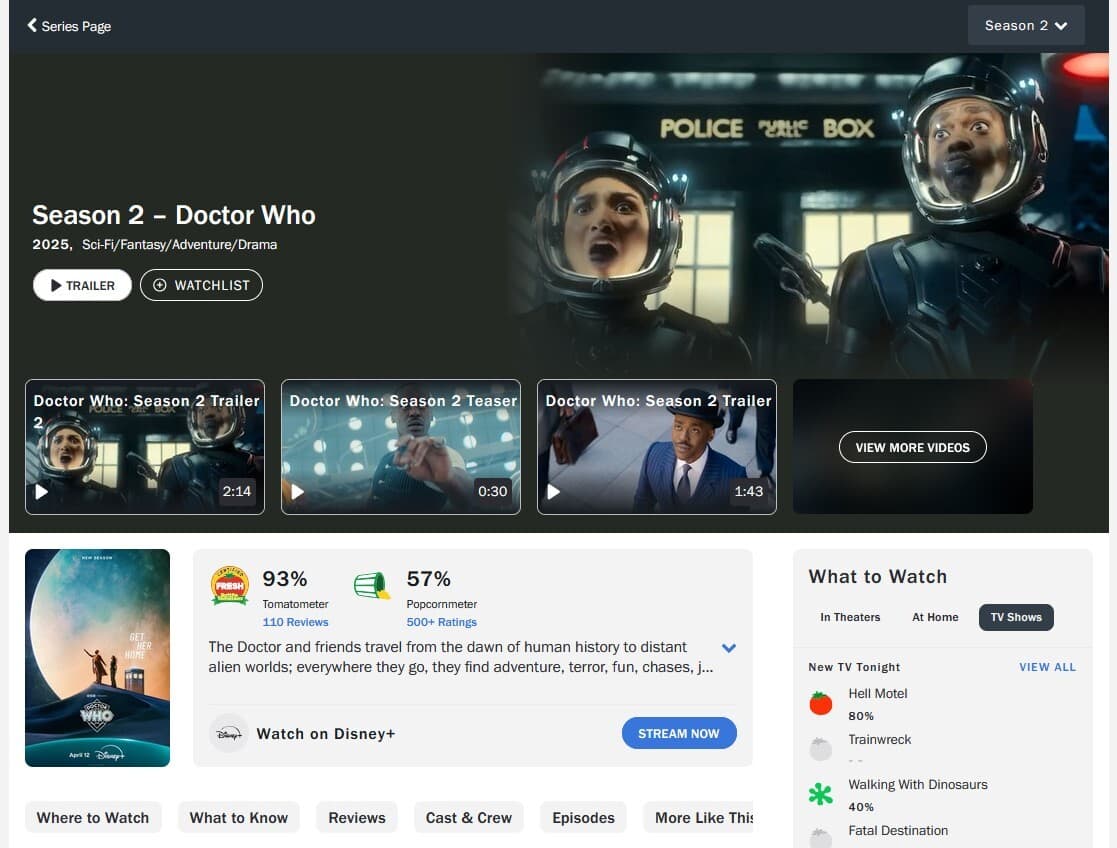The image size is (1117, 848).
Task: Click Walking With Dinosaurs 40% score
Action: (x=861, y=807)
